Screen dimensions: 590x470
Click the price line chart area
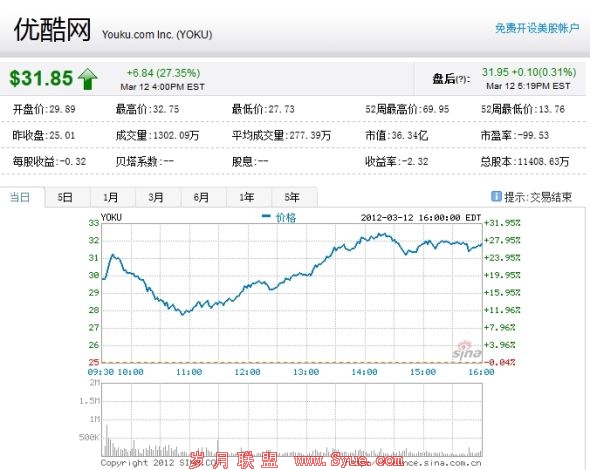292,293
